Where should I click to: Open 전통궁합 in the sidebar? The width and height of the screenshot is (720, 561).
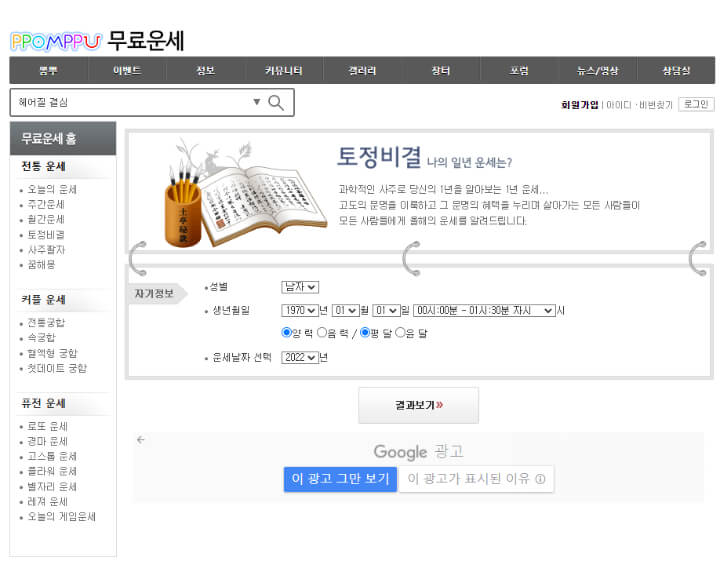coord(46,322)
